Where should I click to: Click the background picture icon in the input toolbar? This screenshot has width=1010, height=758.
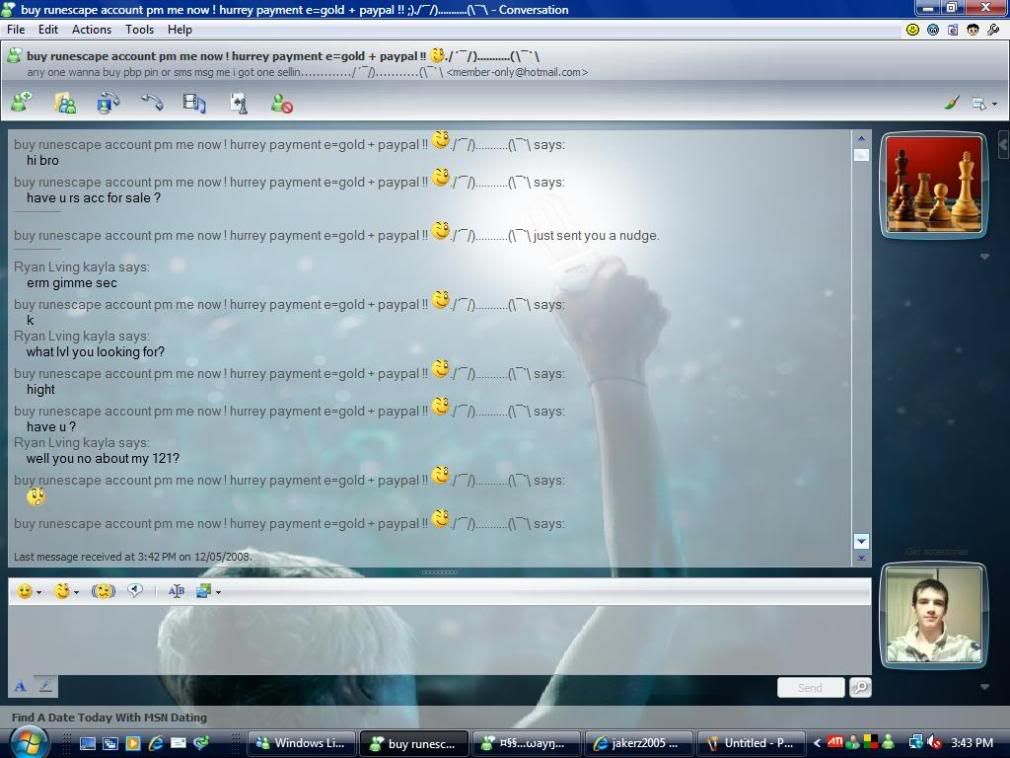[x=204, y=591]
